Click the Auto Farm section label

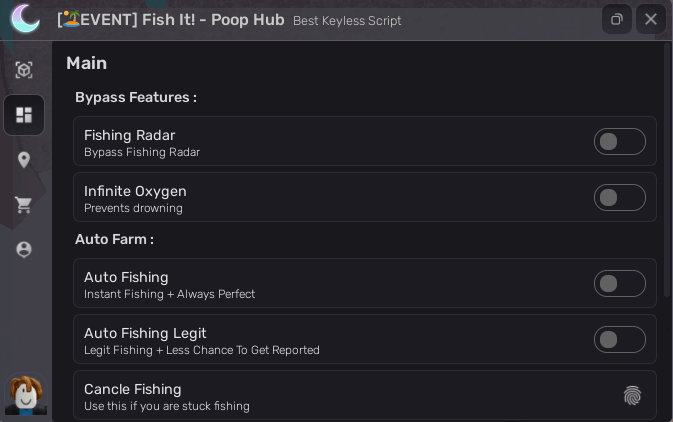[114, 240]
